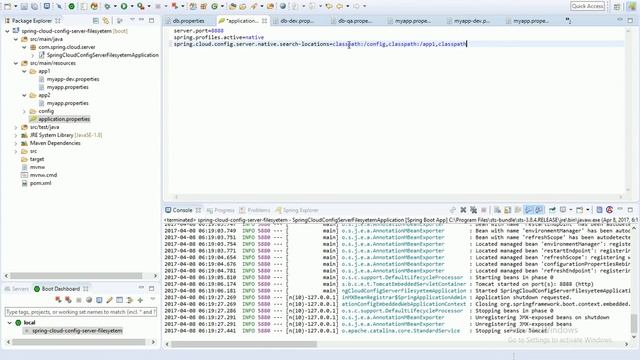
Task: Expand the Maven Dependencies node
Action: click(16, 143)
